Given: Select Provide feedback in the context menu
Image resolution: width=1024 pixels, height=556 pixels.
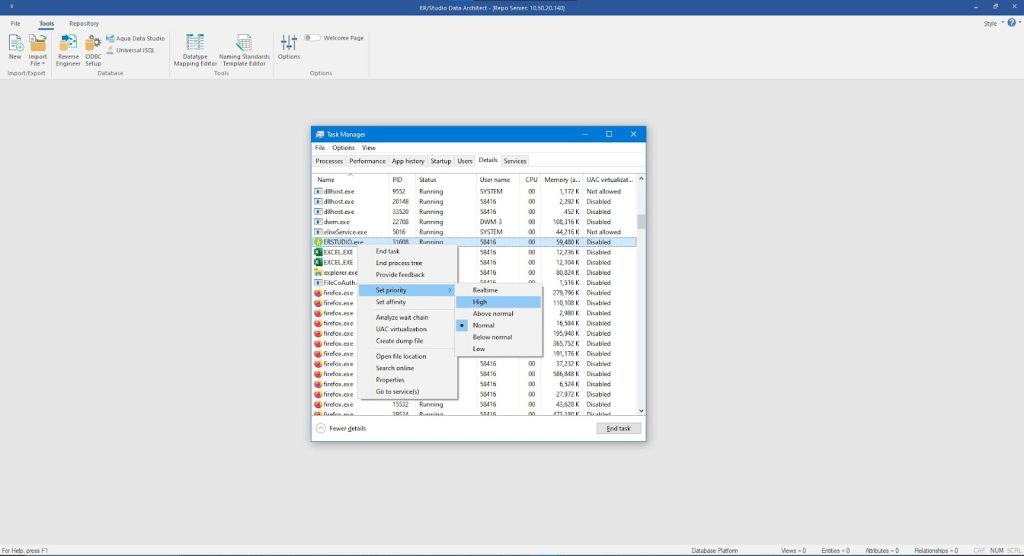Looking at the screenshot, I should pos(408,275).
